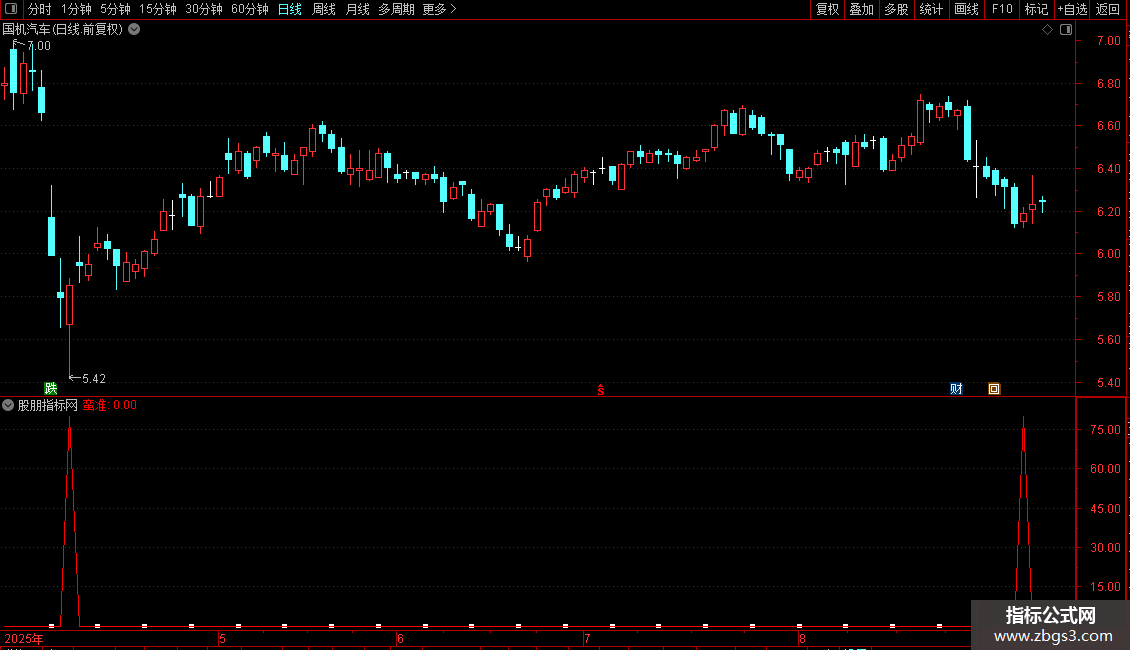Add stock with +自选 button

(1072, 9)
